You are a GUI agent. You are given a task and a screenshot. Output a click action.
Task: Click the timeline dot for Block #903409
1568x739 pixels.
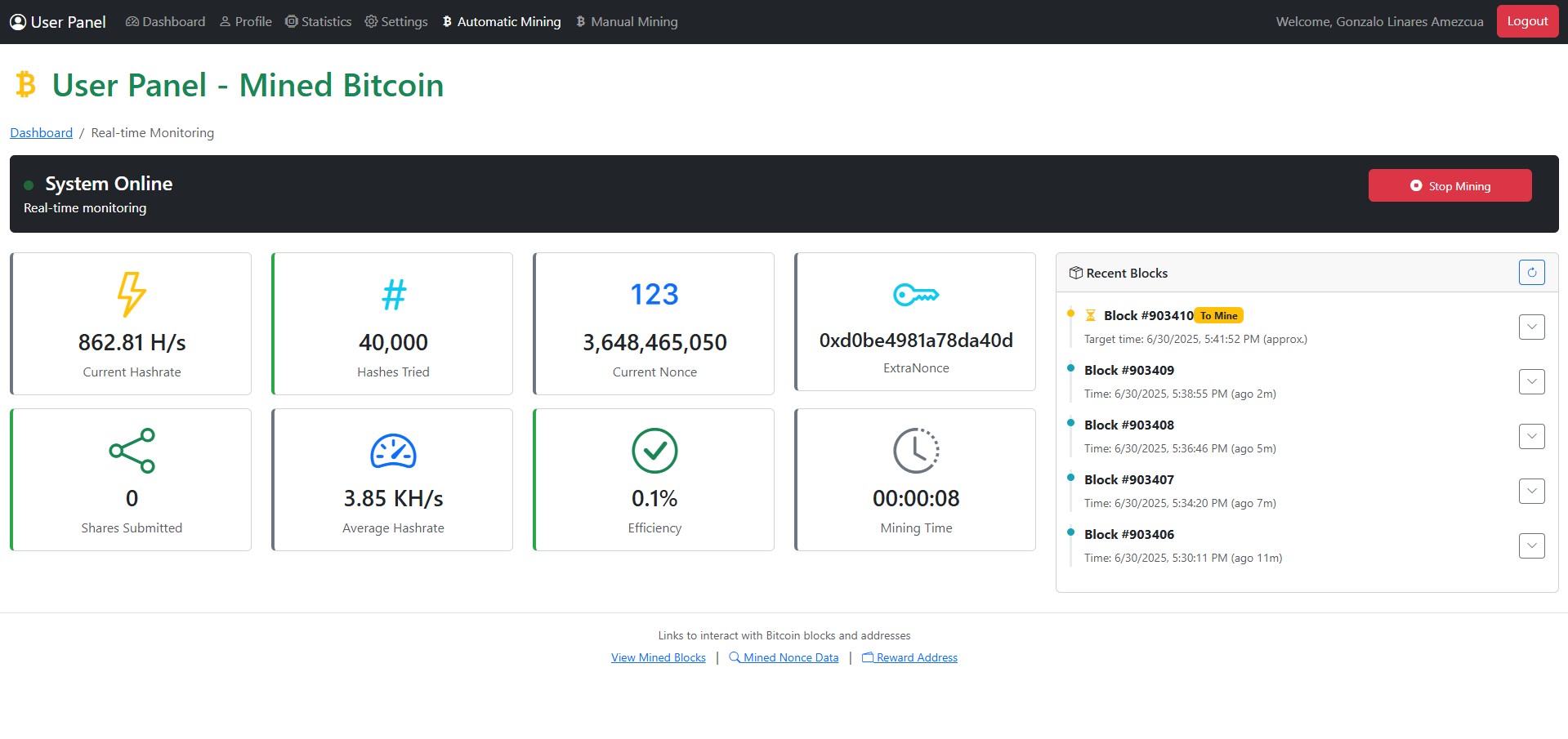pyautogui.click(x=1070, y=368)
